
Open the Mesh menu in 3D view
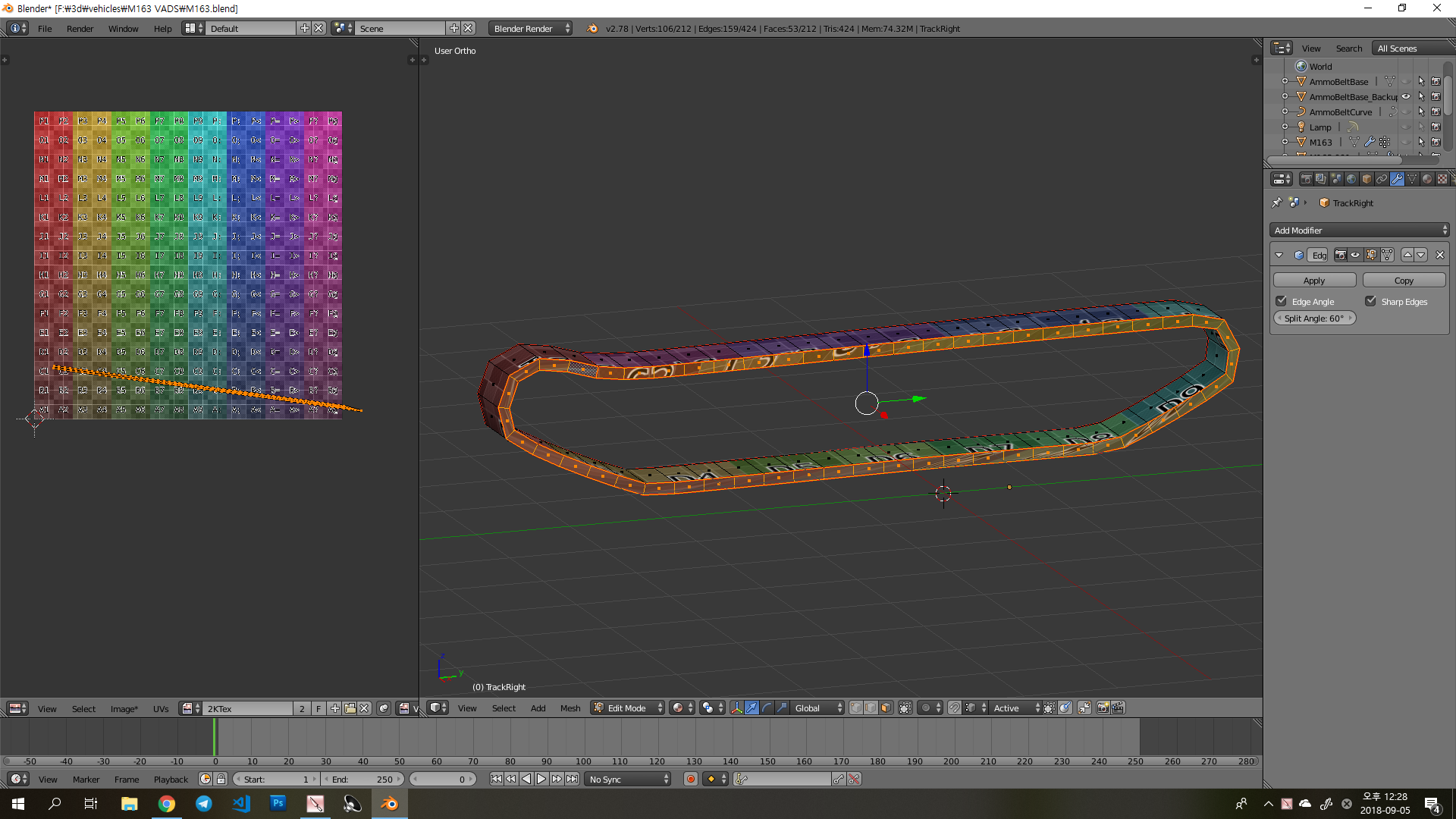570,708
